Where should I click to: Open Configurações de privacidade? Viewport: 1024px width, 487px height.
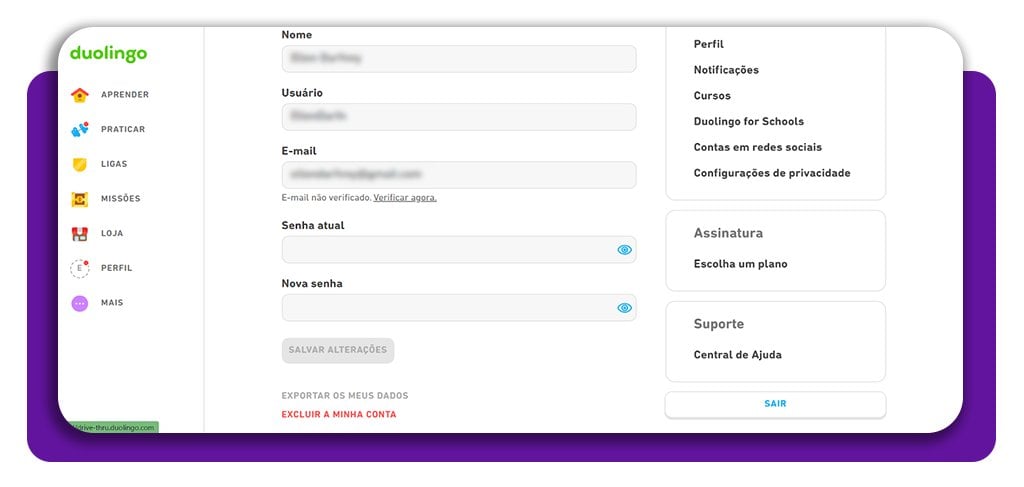[x=772, y=173]
